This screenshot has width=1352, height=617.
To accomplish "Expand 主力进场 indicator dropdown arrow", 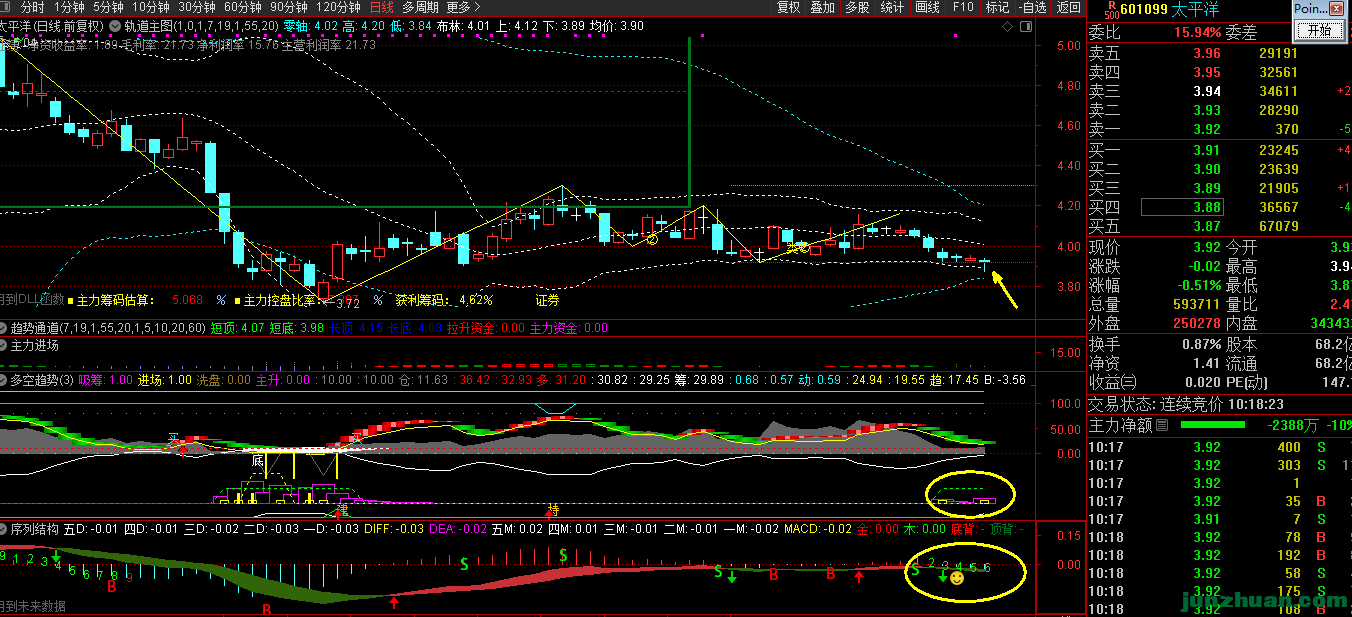I will (x=4, y=346).
